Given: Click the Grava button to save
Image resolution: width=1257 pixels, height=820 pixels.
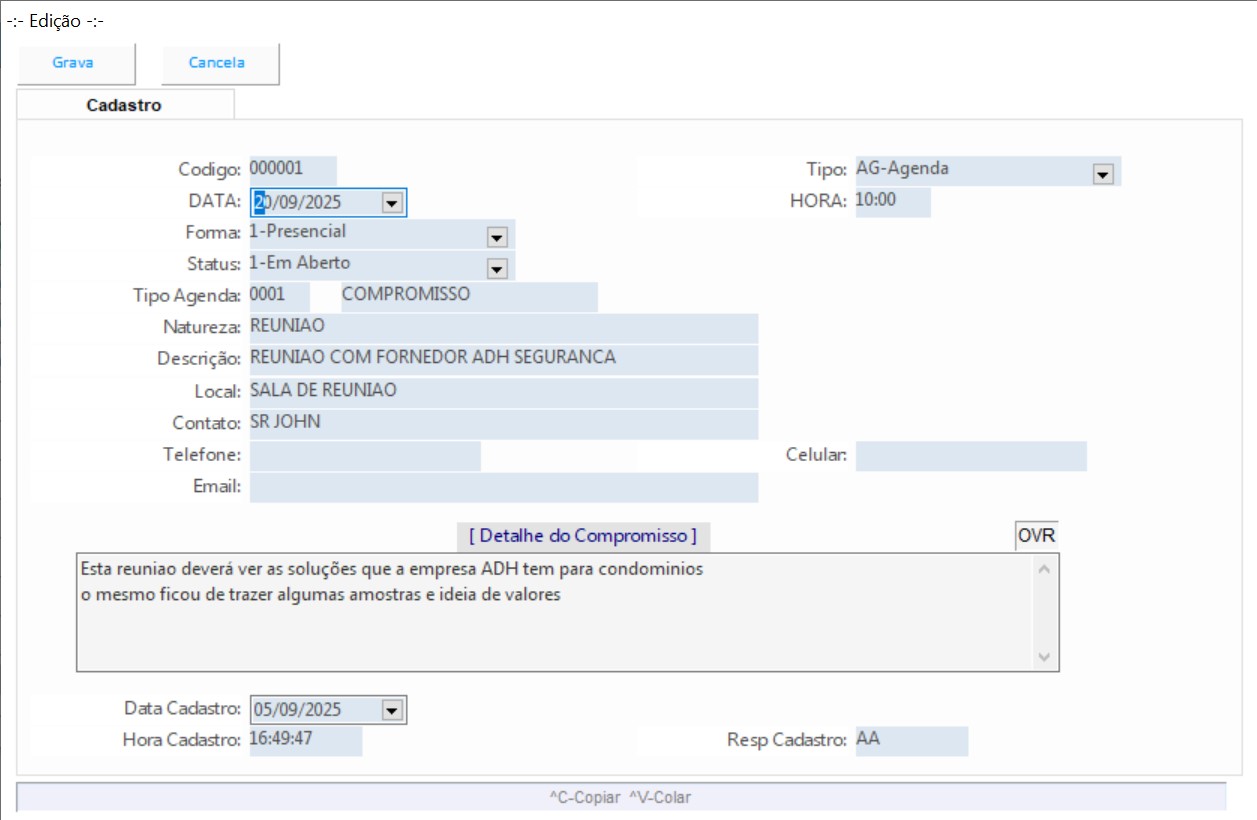Looking at the screenshot, I should (x=74, y=63).
